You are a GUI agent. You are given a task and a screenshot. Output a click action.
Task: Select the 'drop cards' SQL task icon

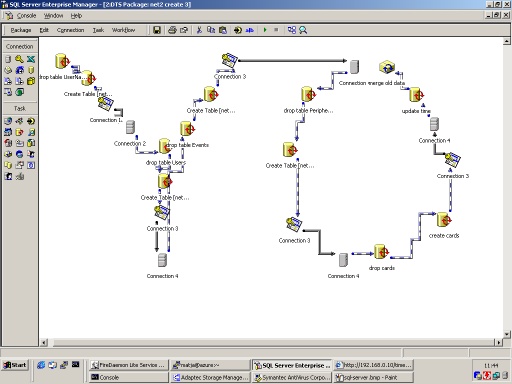381,252
